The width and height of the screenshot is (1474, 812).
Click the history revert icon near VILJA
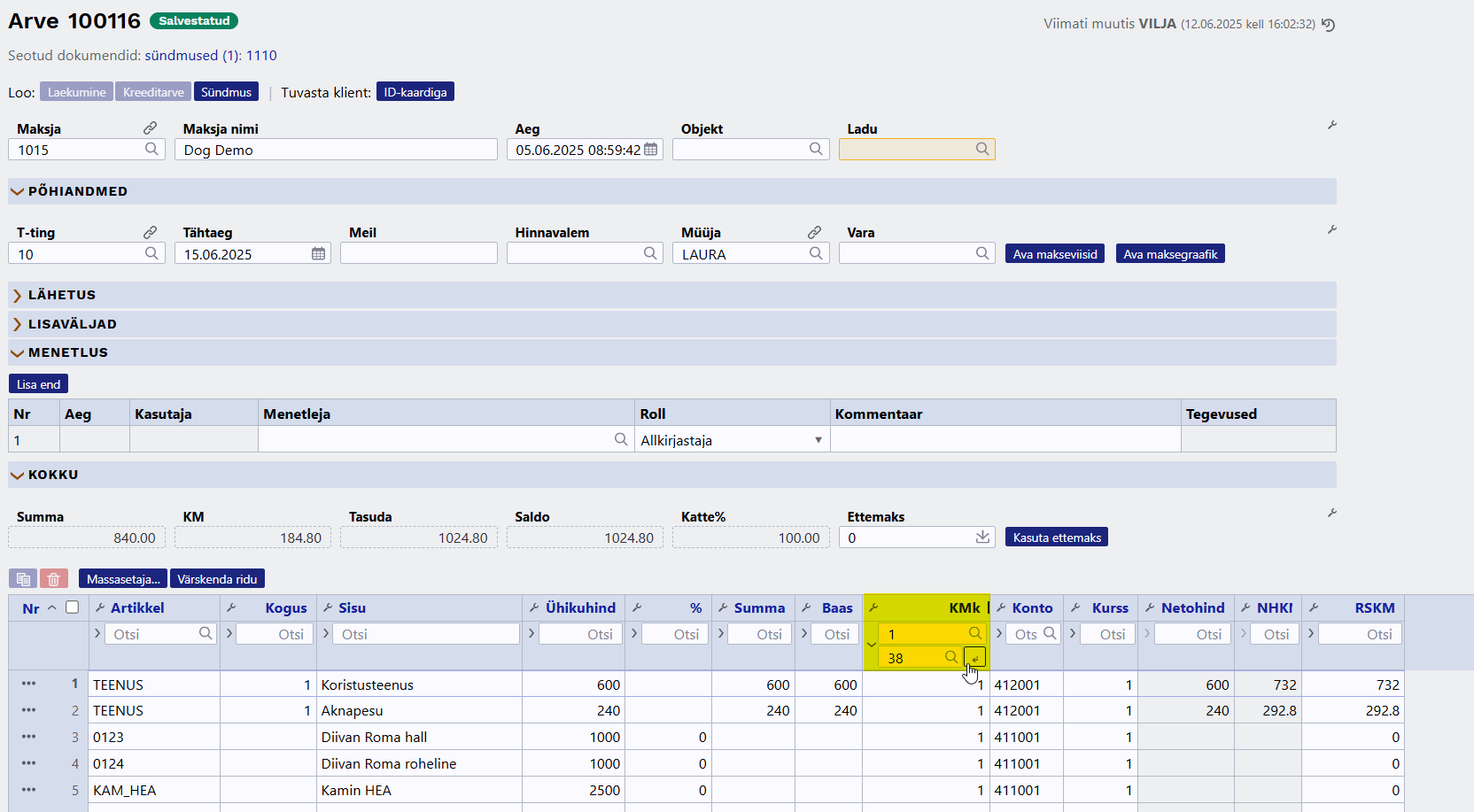(x=1328, y=25)
